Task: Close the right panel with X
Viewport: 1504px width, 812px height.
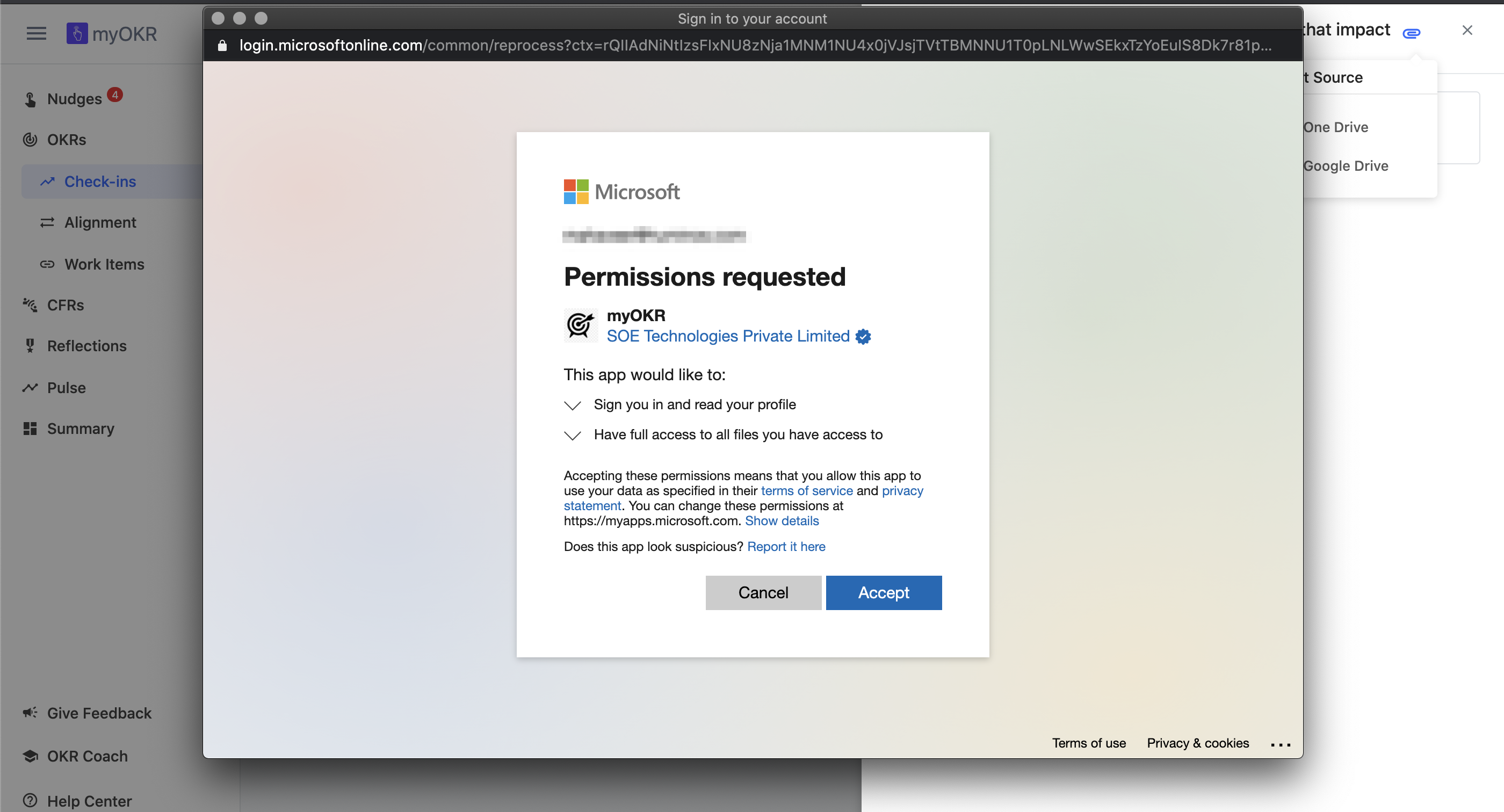Action: (x=1466, y=30)
